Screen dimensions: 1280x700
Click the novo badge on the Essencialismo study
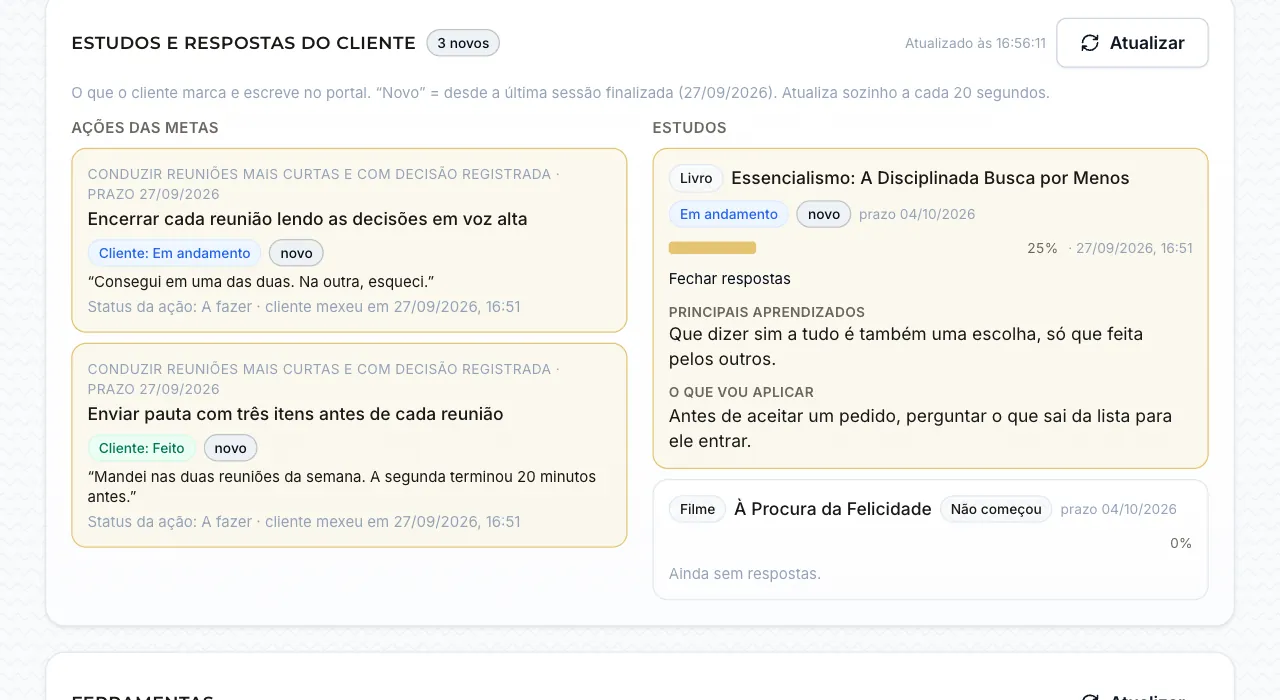click(x=824, y=214)
